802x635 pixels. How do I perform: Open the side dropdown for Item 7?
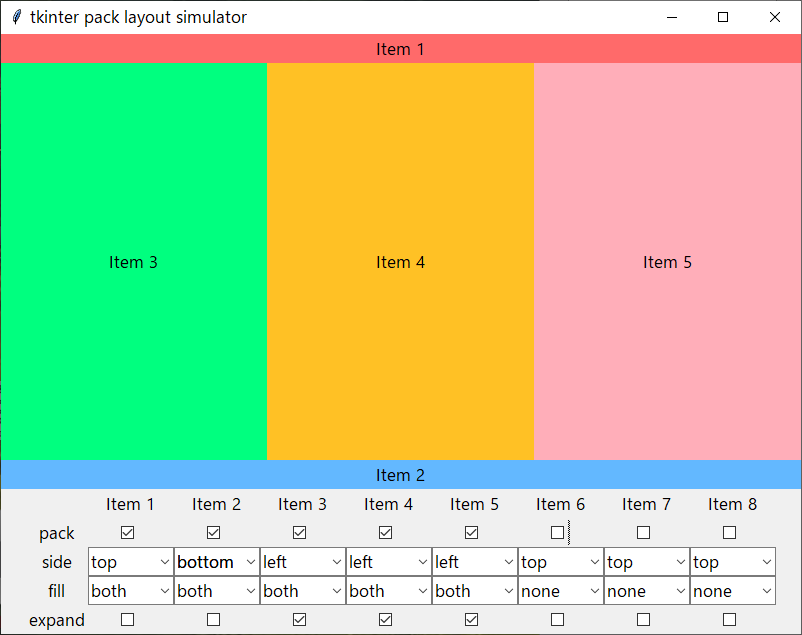point(647,562)
